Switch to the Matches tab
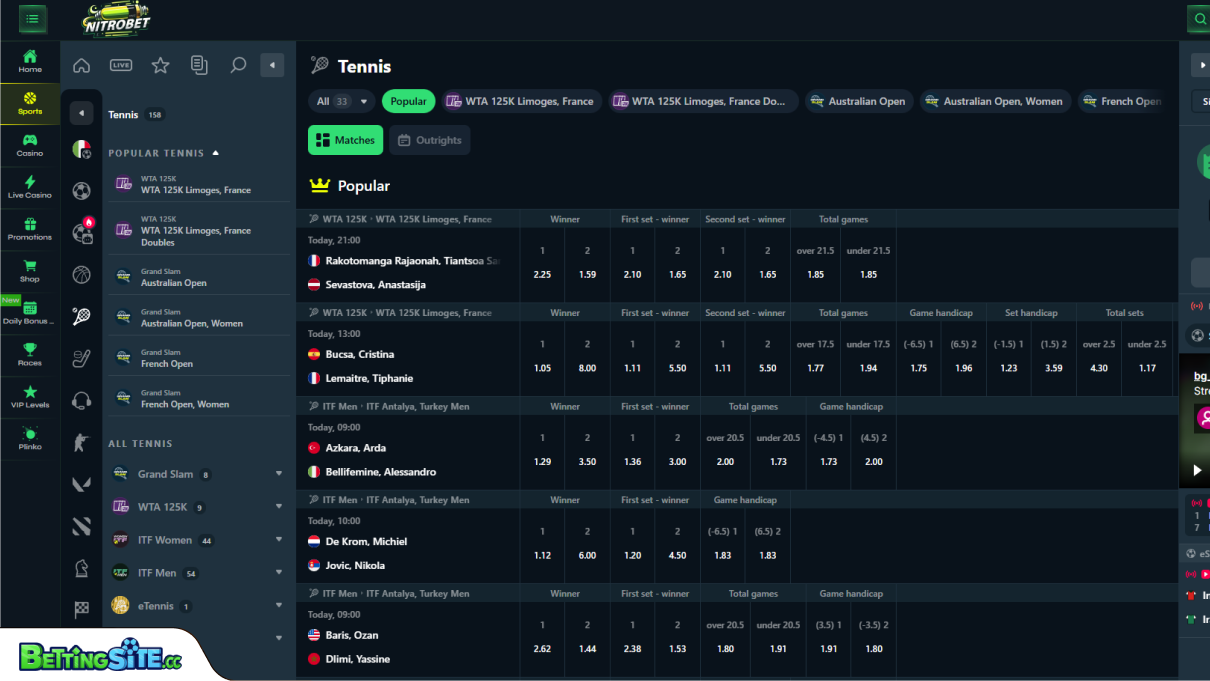Image resolution: width=1210 pixels, height=681 pixels. (x=345, y=140)
